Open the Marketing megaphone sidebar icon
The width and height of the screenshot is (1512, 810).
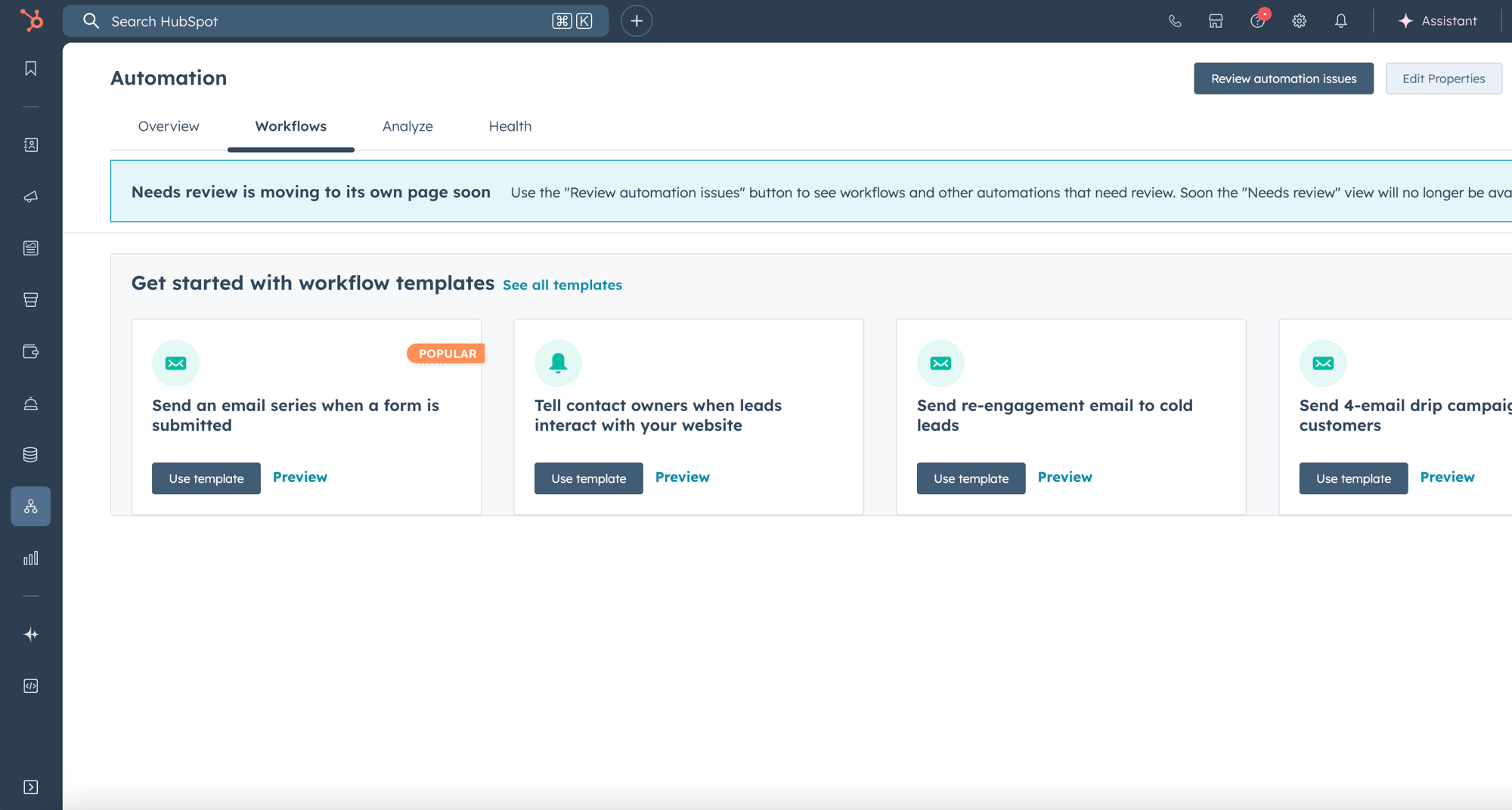click(x=31, y=196)
